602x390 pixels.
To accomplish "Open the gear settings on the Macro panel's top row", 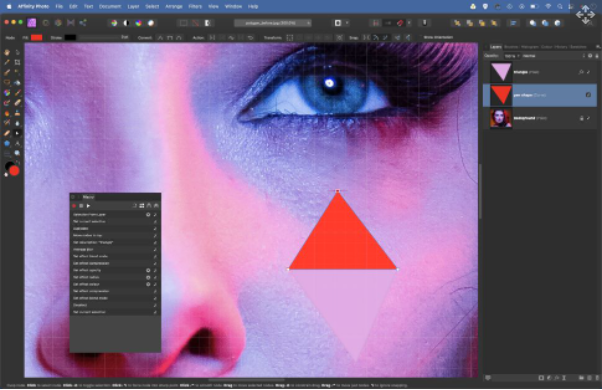I will point(148,215).
